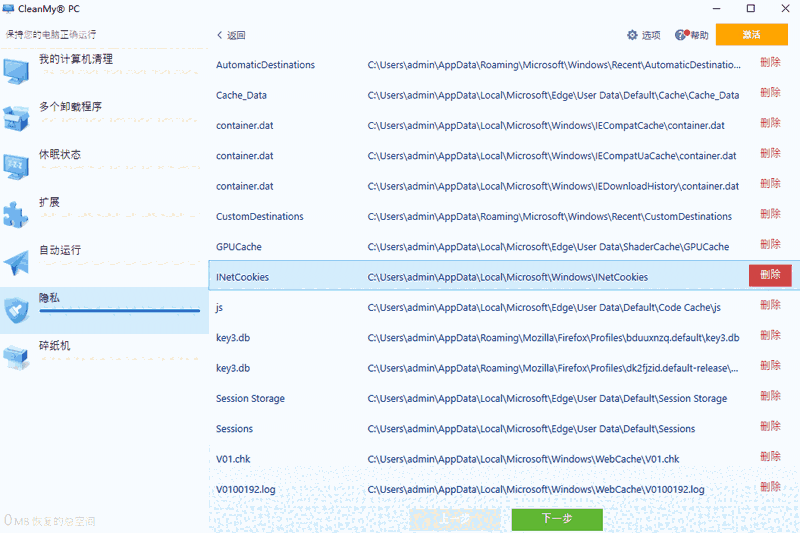Delete key3.db in dk2fjzid.default-release profile
800x533 pixels.
770,365
